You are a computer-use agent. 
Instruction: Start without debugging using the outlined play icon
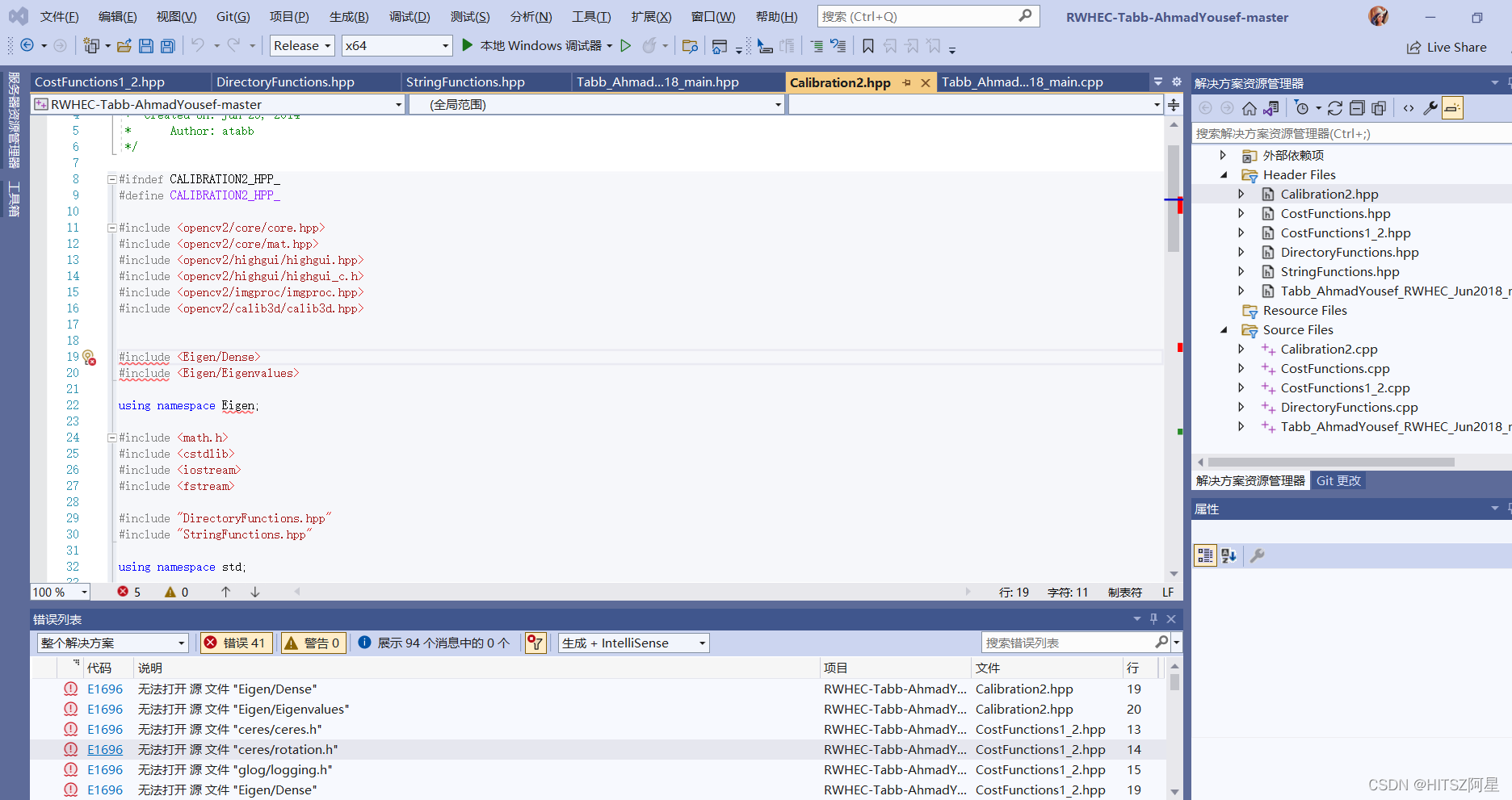click(626, 46)
